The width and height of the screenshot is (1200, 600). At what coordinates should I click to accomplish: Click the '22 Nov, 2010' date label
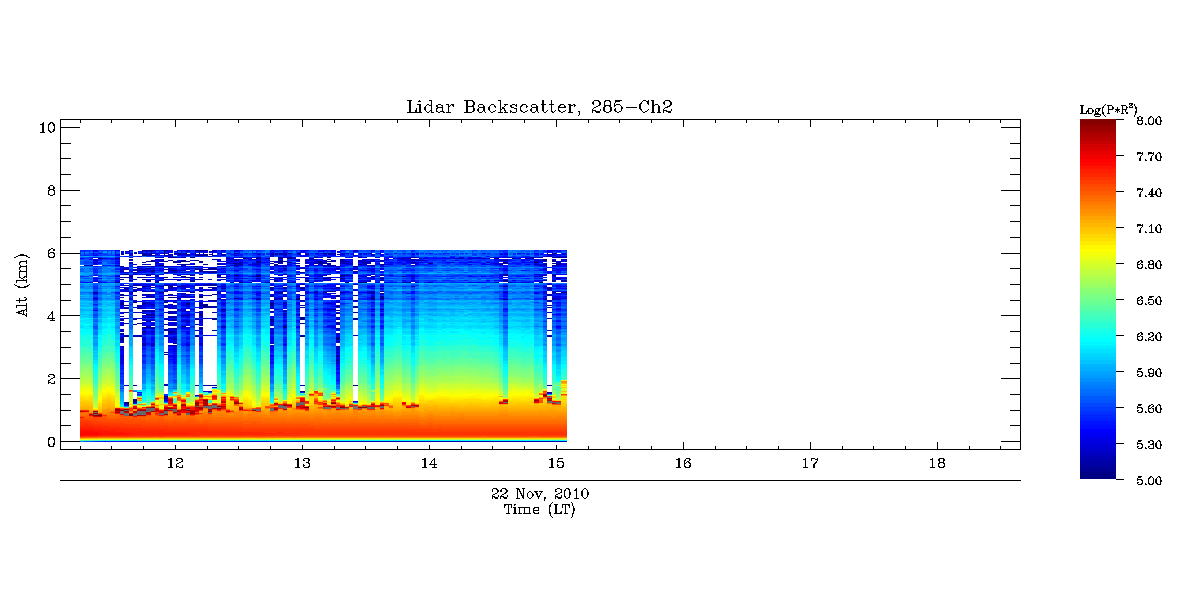click(x=539, y=494)
